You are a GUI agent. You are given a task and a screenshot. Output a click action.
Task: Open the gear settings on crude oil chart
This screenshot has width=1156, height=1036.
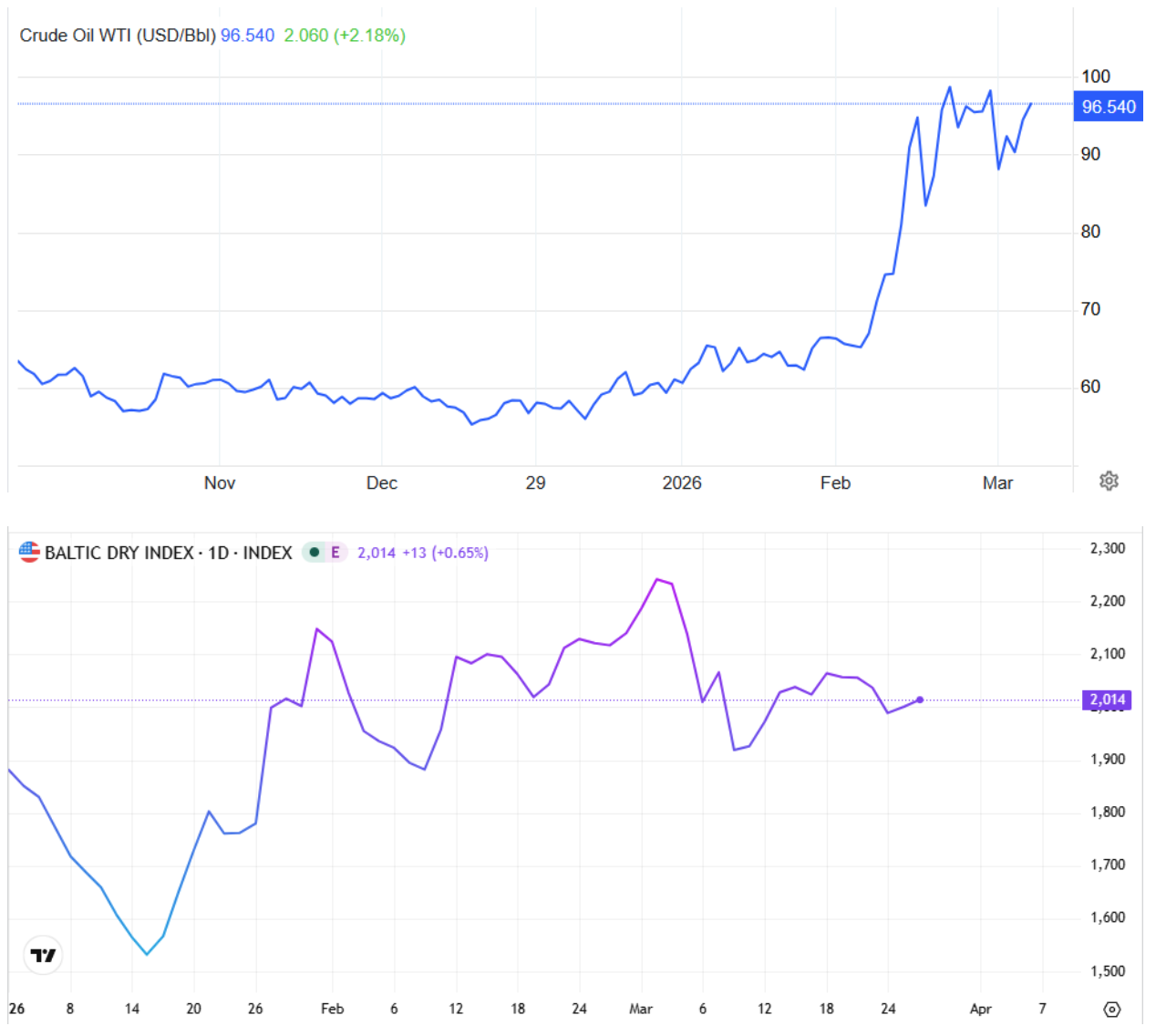(1109, 481)
